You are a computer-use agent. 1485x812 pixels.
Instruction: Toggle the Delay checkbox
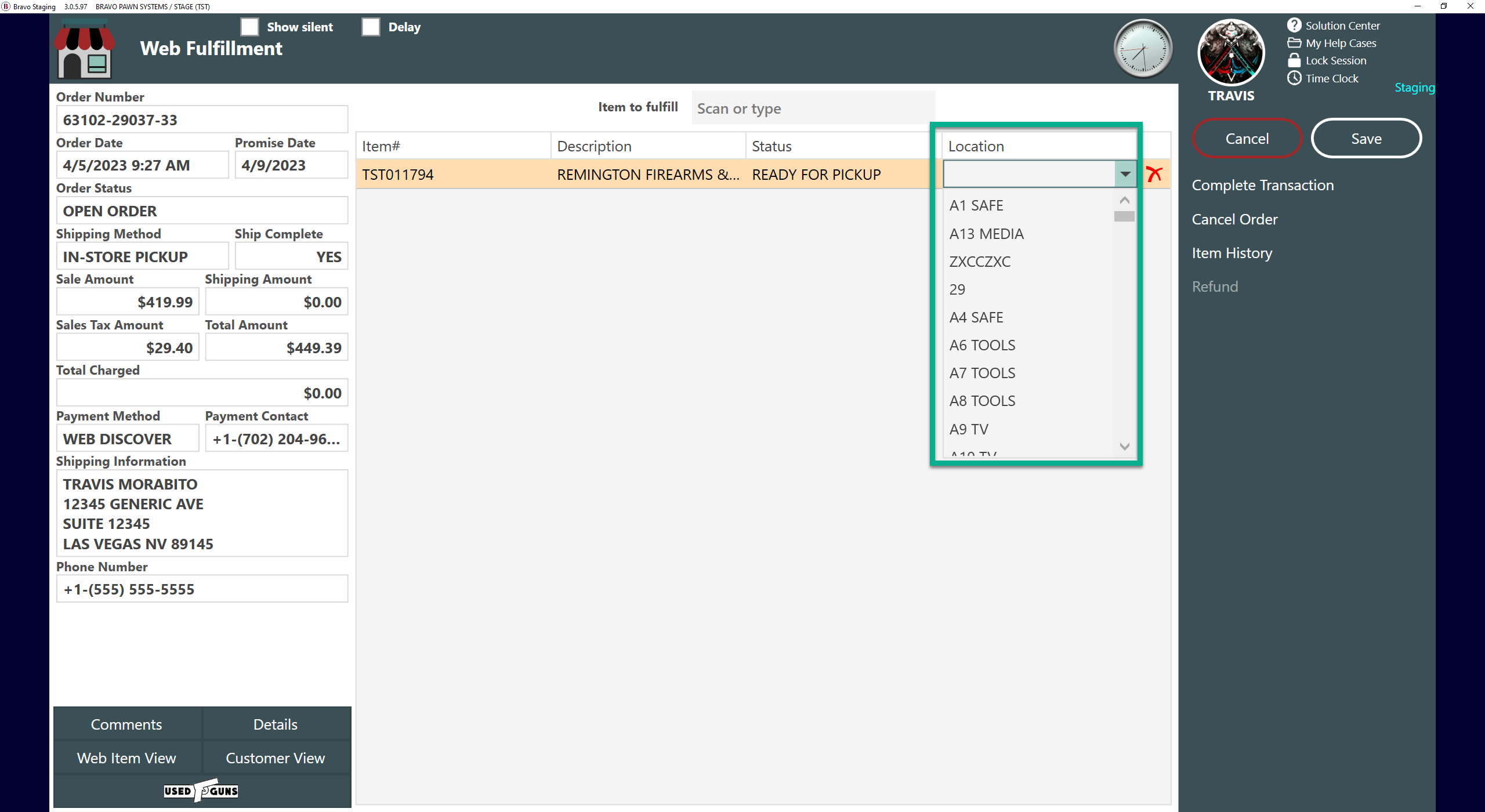coord(371,27)
